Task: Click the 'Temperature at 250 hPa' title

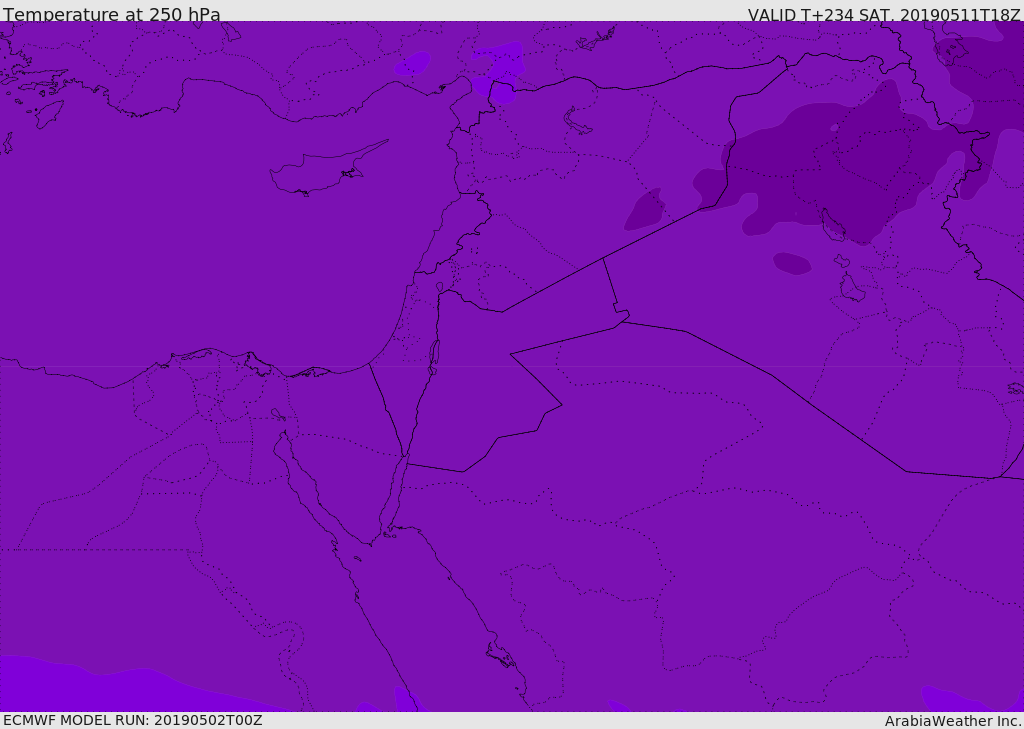Action: click(x=112, y=14)
